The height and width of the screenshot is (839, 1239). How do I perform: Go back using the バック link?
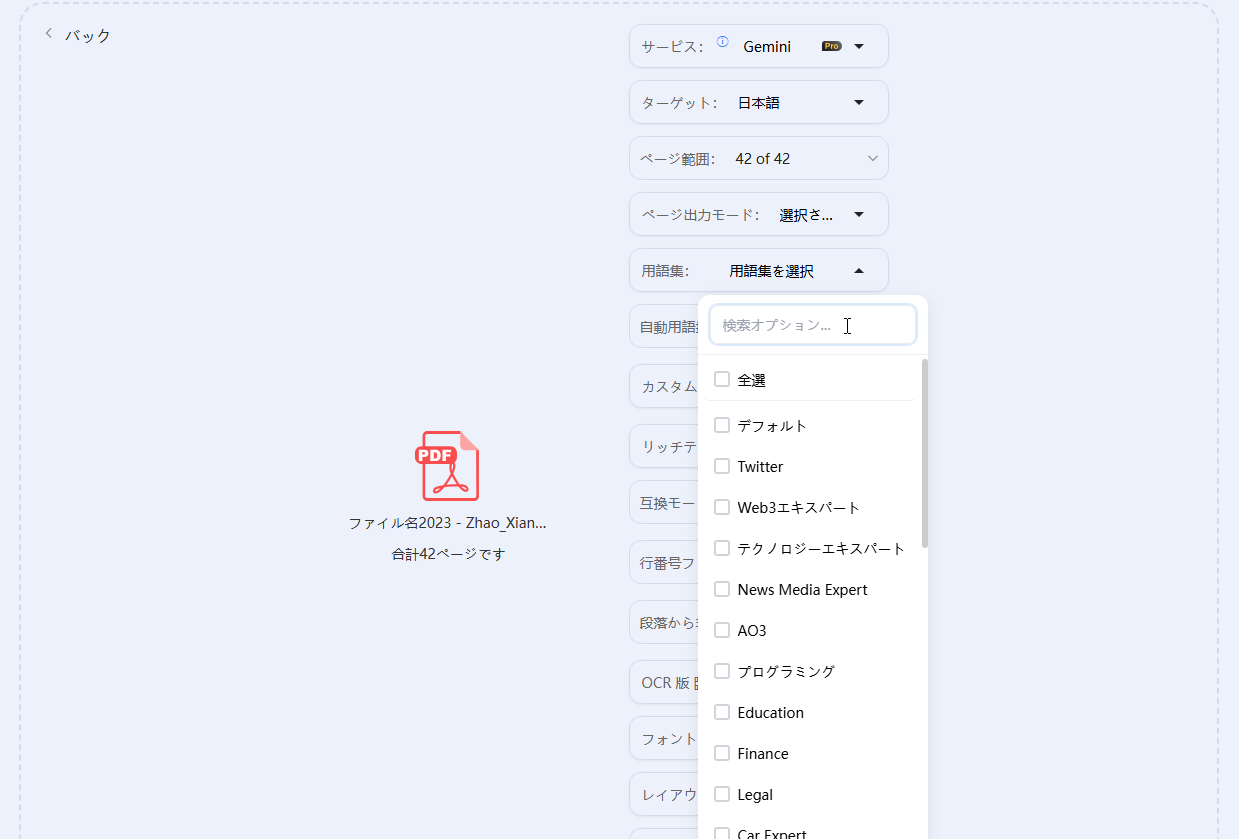[x=88, y=36]
